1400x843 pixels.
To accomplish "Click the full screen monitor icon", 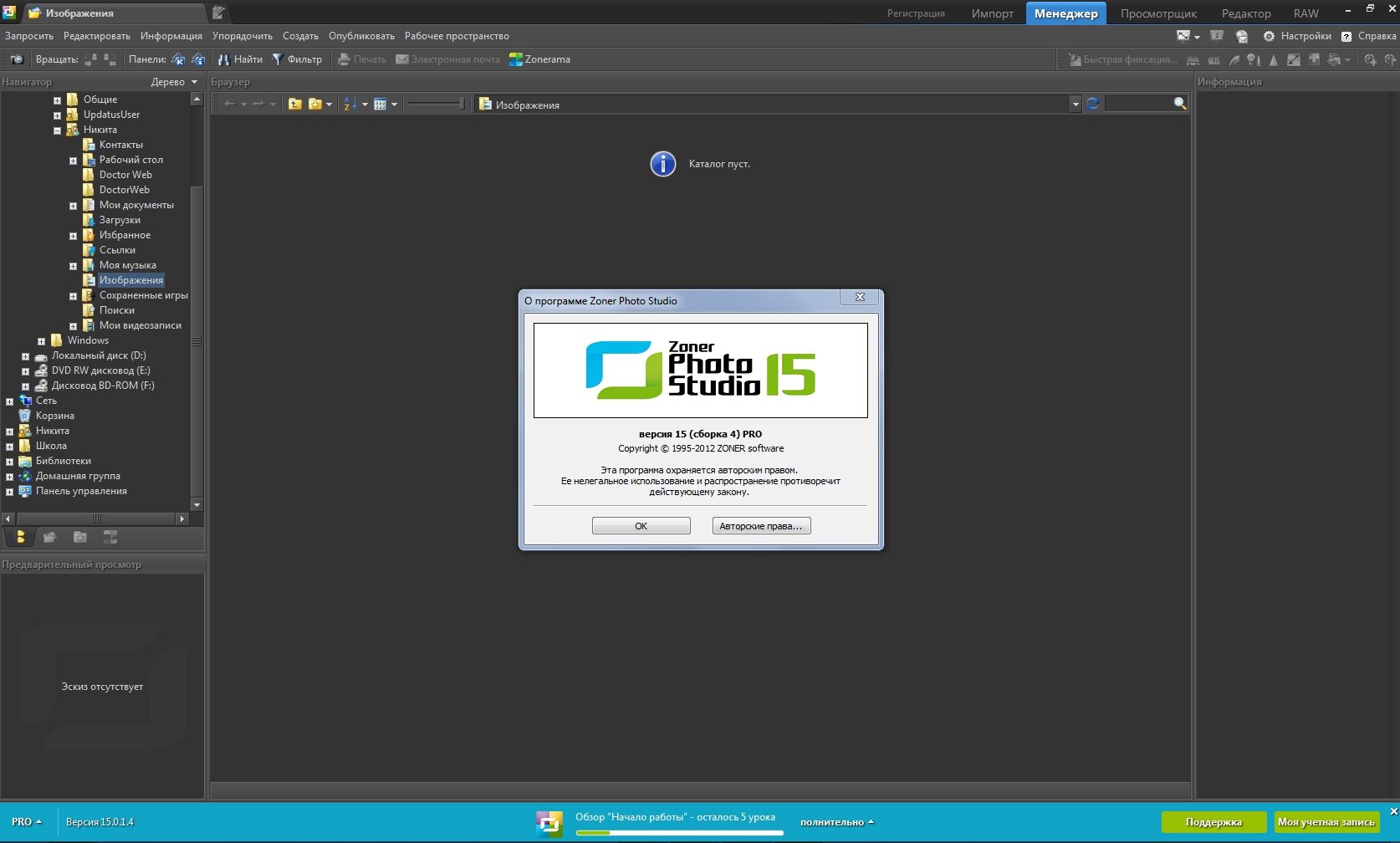I will [x=1183, y=36].
